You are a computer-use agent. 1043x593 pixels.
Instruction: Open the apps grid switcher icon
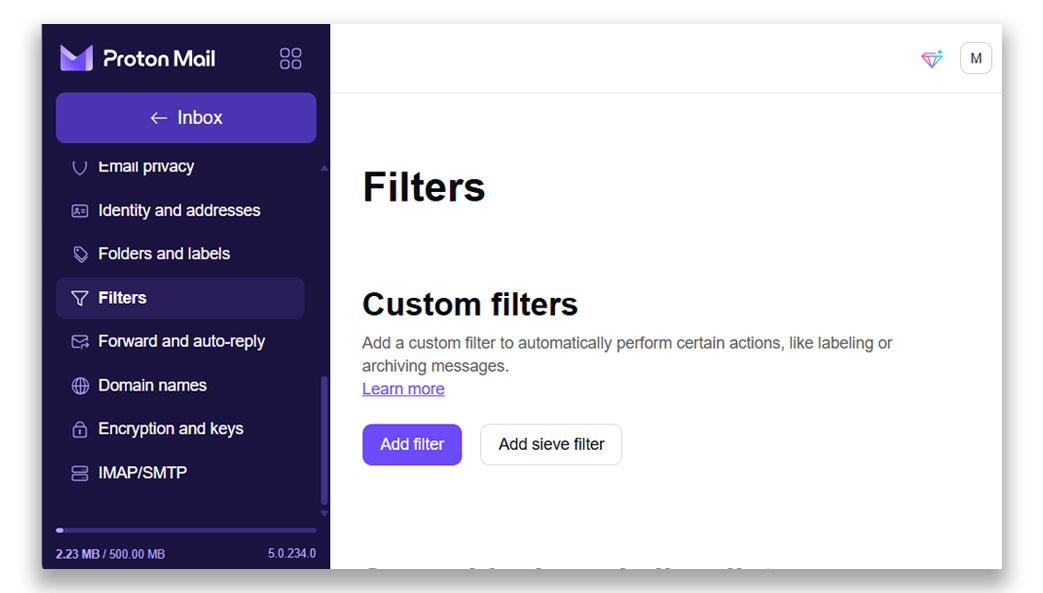tap(290, 58)
